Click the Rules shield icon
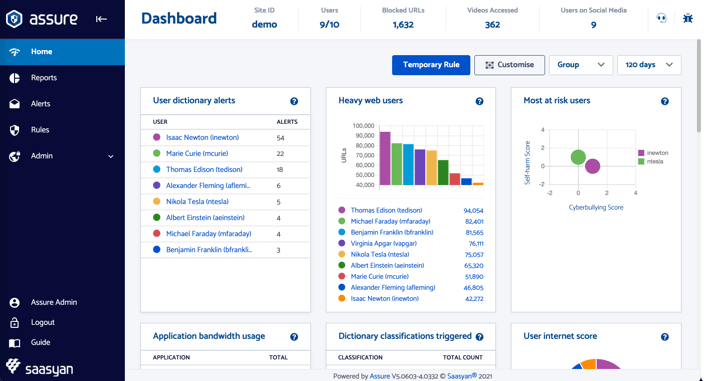The width and height of the screenshot is (704, 381). point(14,130)
